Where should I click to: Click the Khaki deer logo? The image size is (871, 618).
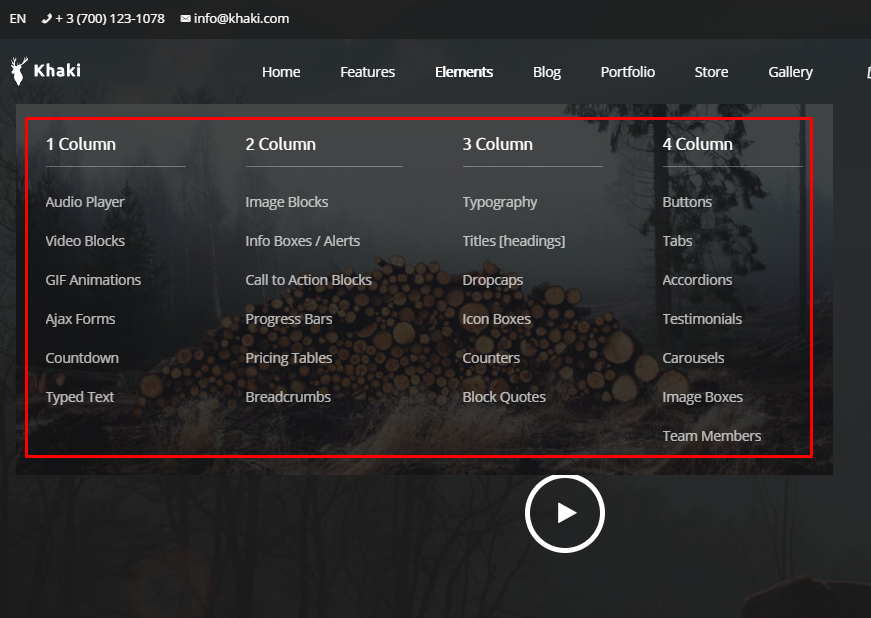point(46,71)
